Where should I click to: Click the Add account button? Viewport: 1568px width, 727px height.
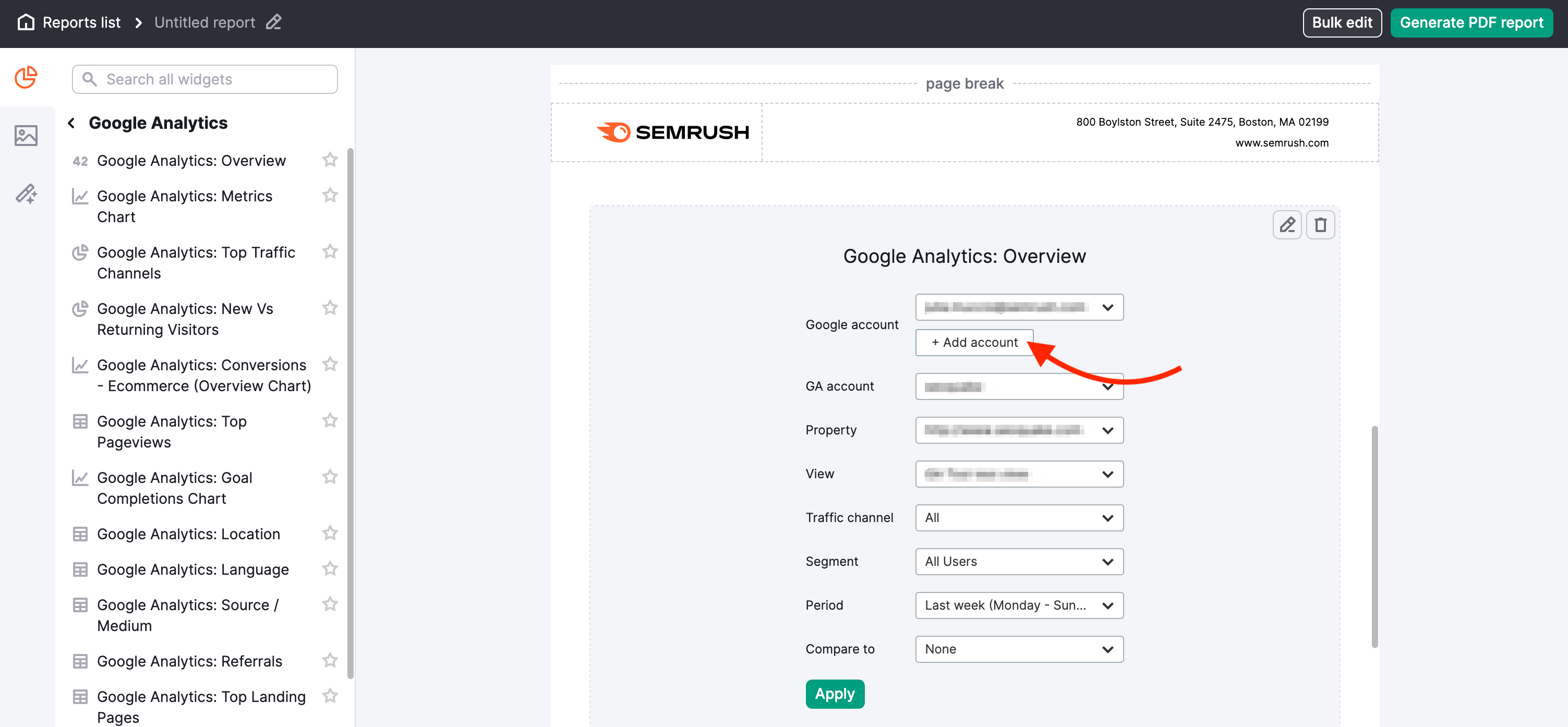coord(974,341)
